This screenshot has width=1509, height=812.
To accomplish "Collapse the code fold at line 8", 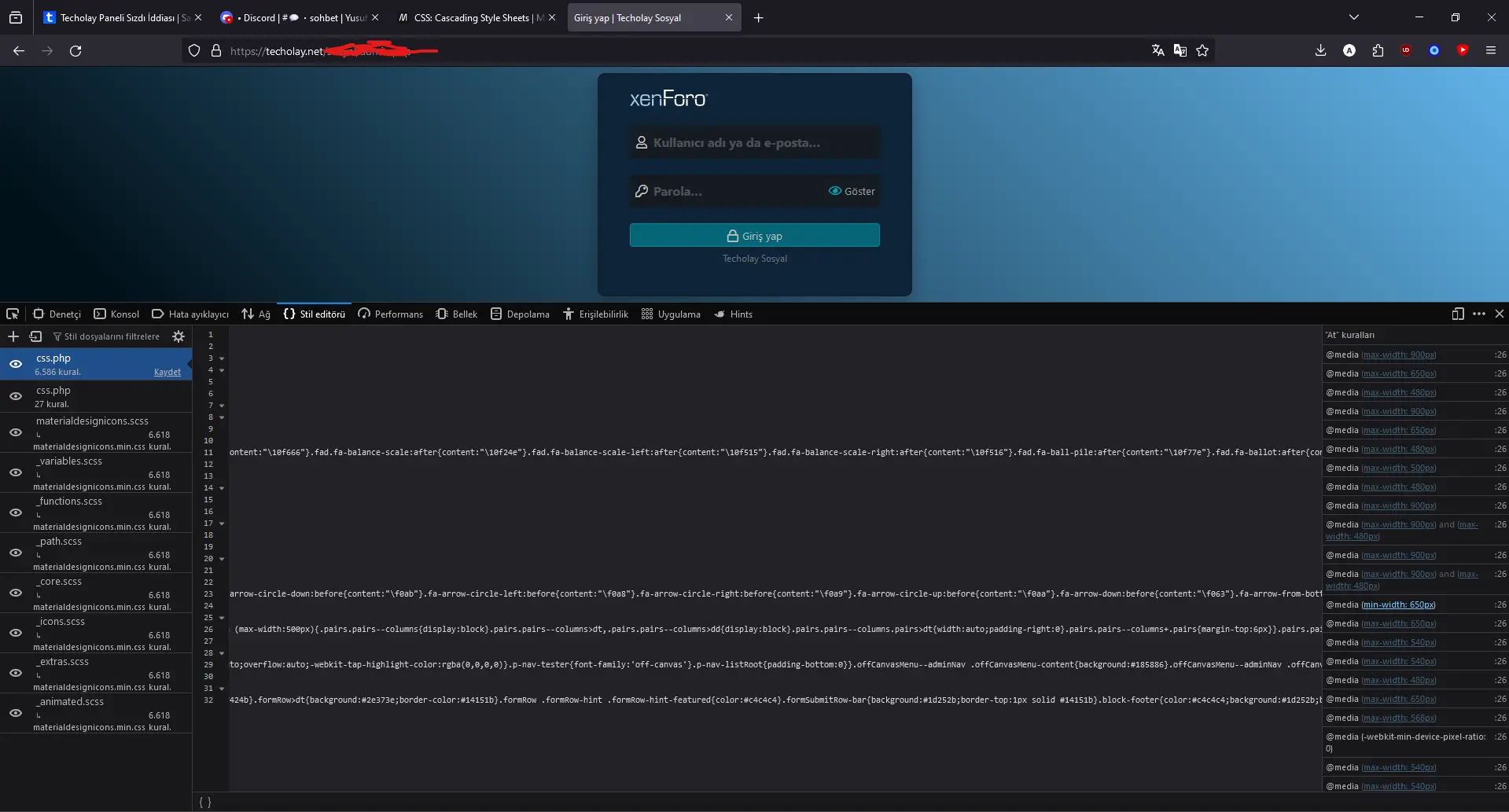I will [222, 417].
